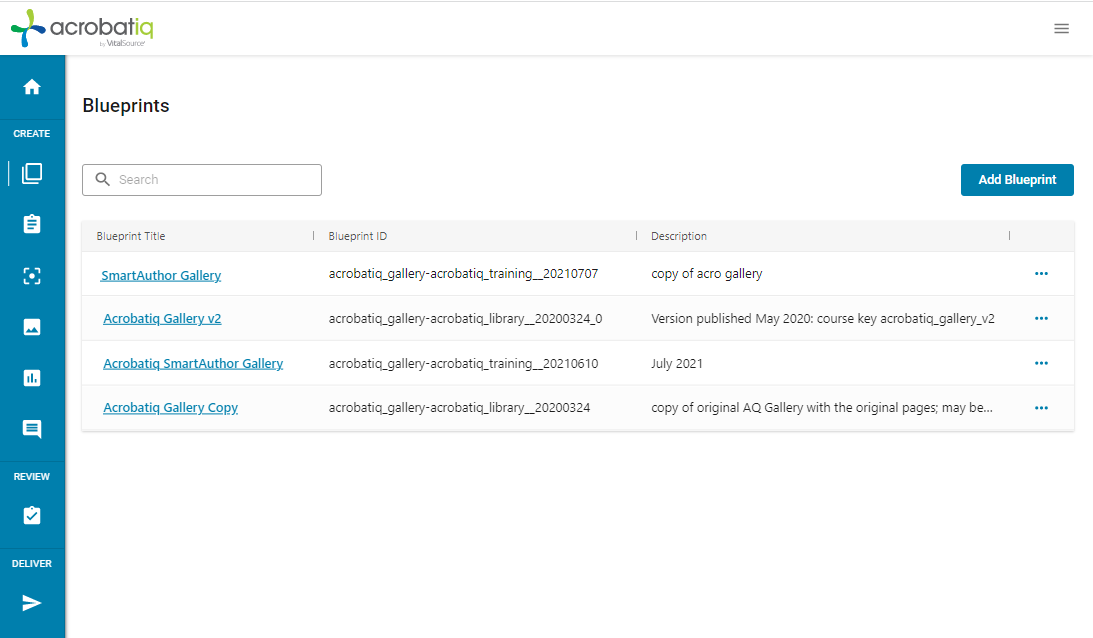The width and height of the screenshot is (1093, 638).
Task: Click the REVIEW section label in sidebar
Action: pos(32,476)
